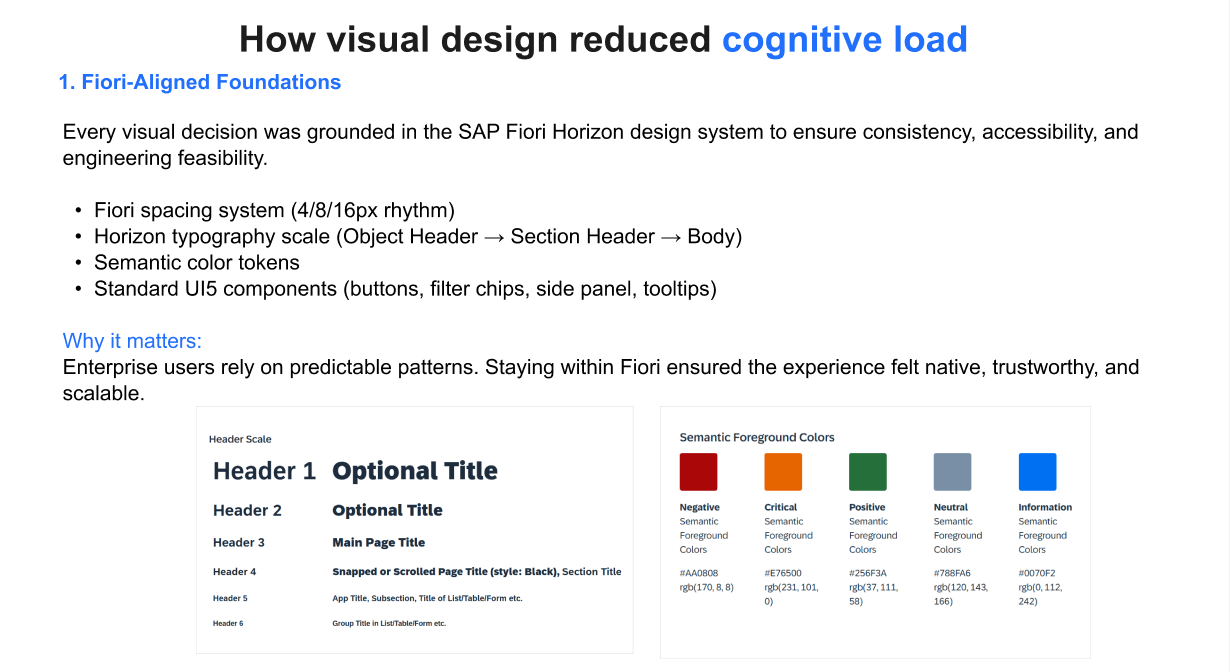Click the 'Semantic color tokens' bullet

(x=197, y=263)
